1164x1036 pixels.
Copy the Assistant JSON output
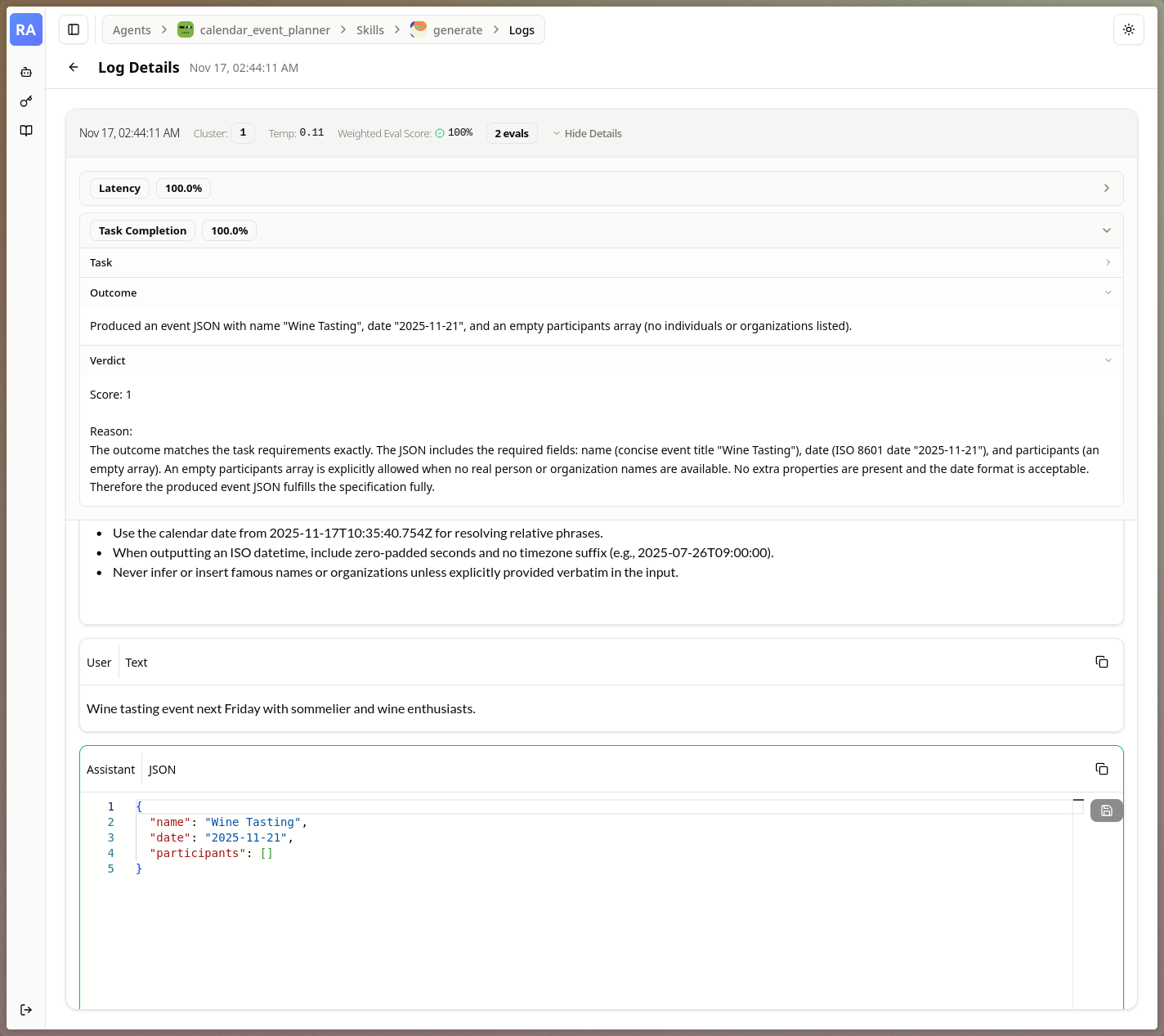(1101, 769)
